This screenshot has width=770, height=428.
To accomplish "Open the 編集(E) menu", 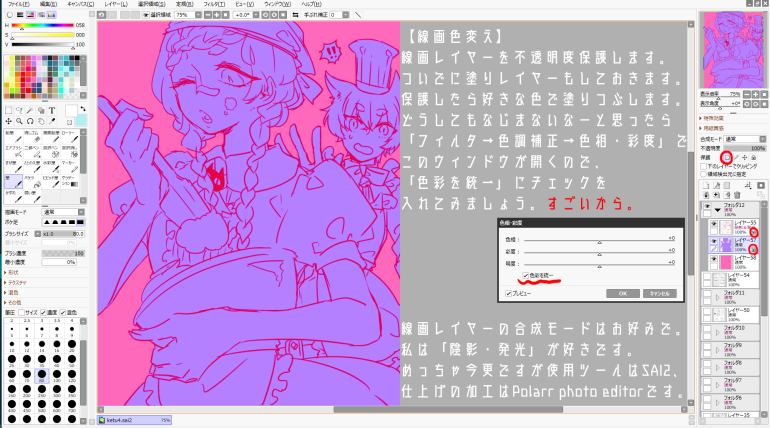I will tap(48, 4).
